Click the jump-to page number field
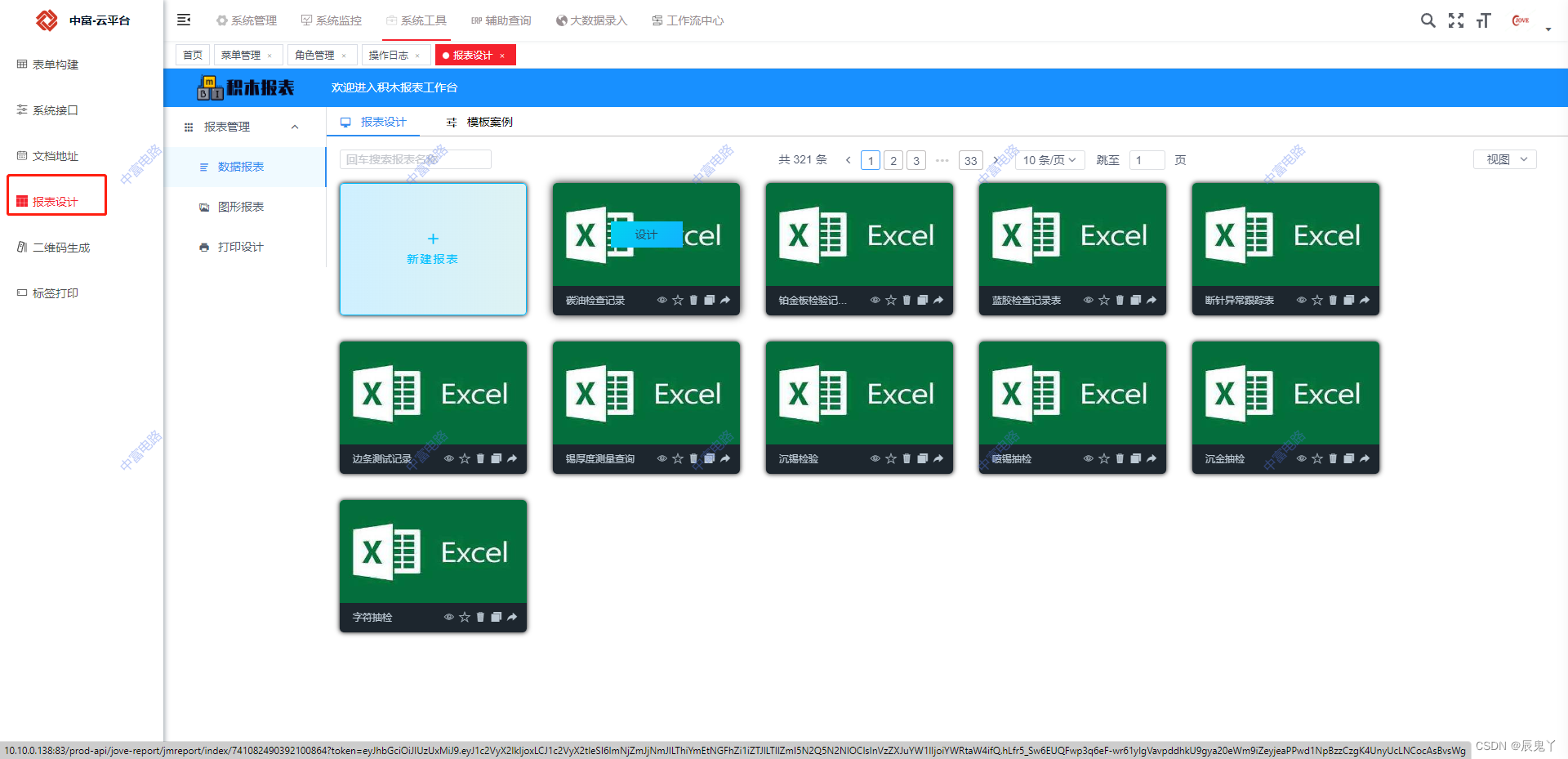Image resolution: width=1568 pixels, height=759 pixels. point(1147,160)
